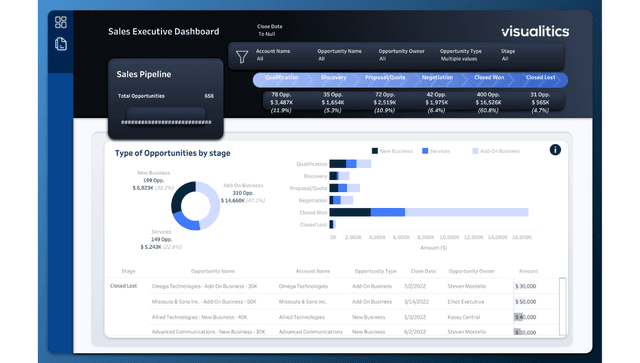640x363 pixels.
Task: Click the New Business legend swatch
Action: tap(375, 151)
